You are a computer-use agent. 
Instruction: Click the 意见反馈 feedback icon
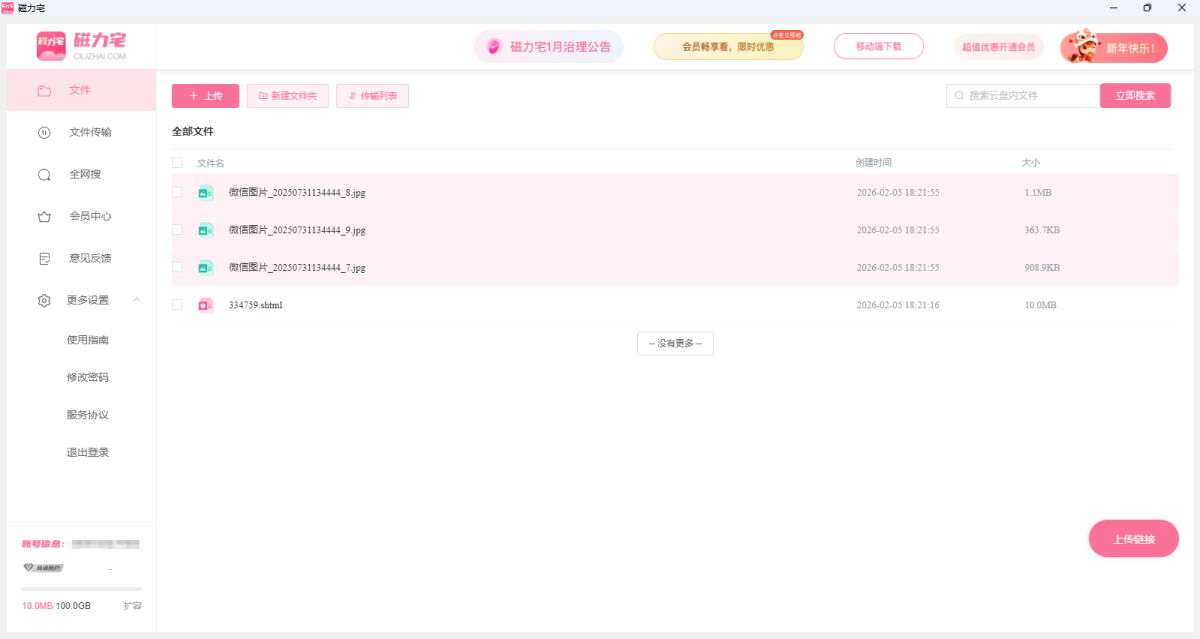[x=44, y=259]
